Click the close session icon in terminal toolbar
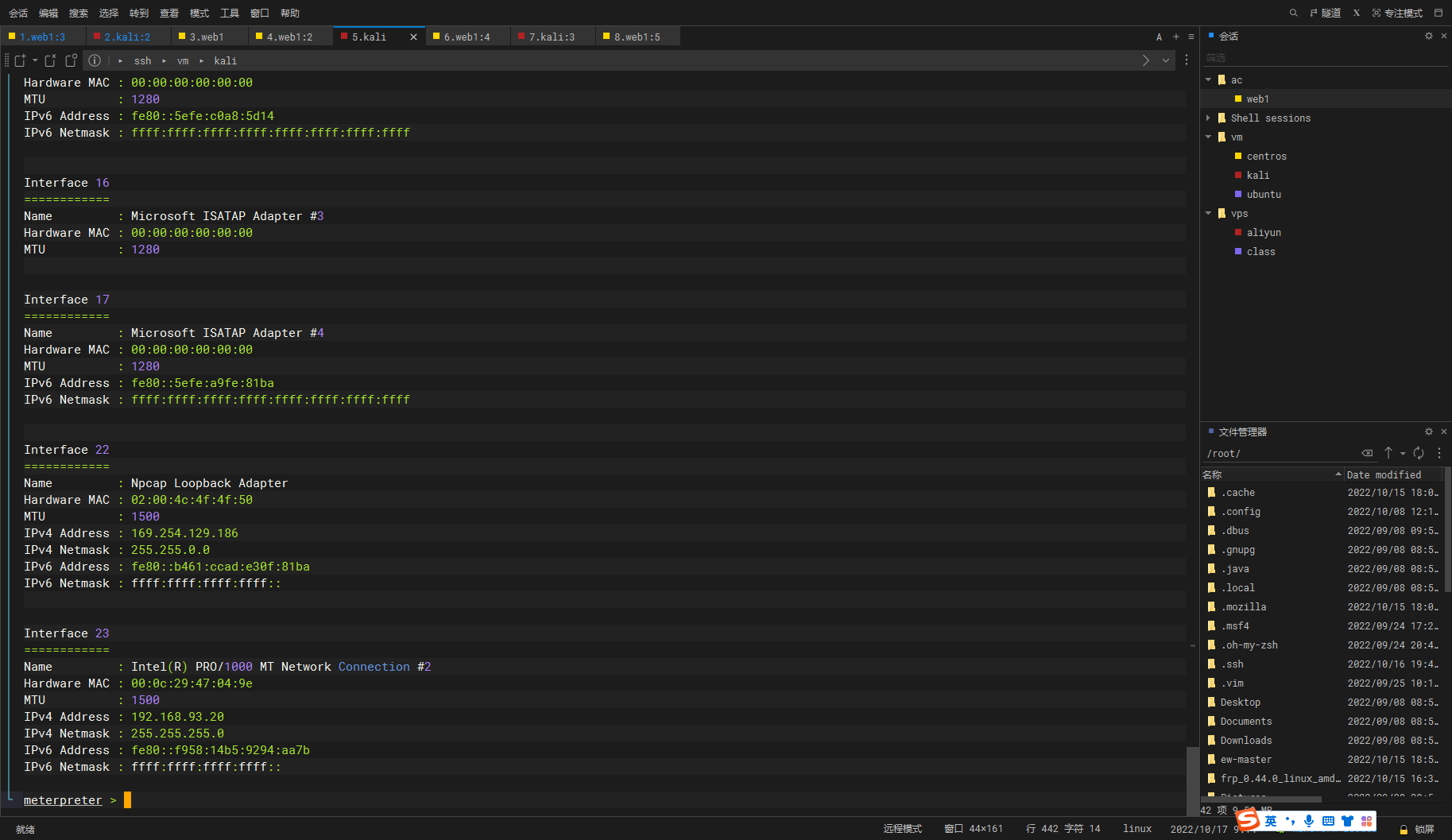This screenshot has height=840, width=1452. 50,60
